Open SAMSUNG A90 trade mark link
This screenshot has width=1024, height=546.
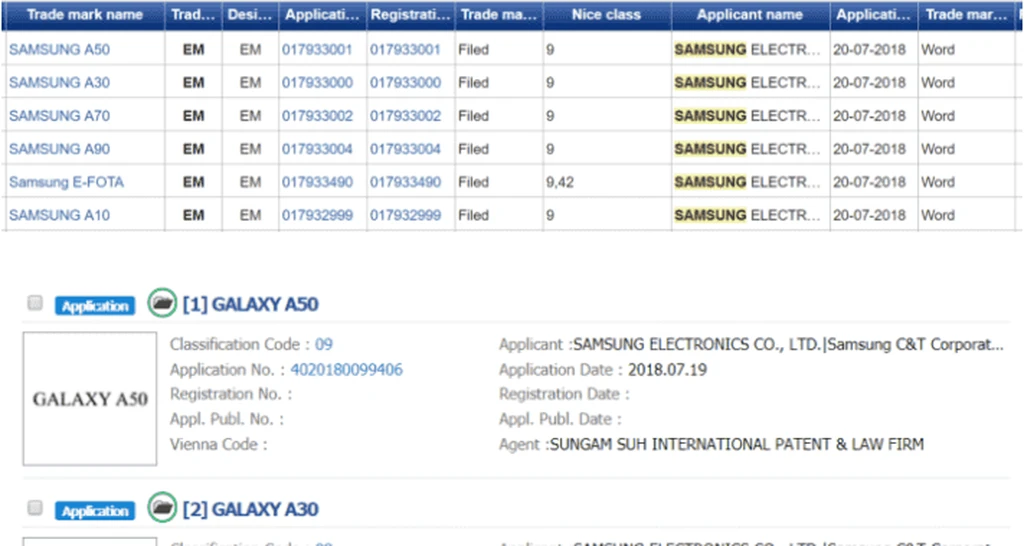(59, 150)
